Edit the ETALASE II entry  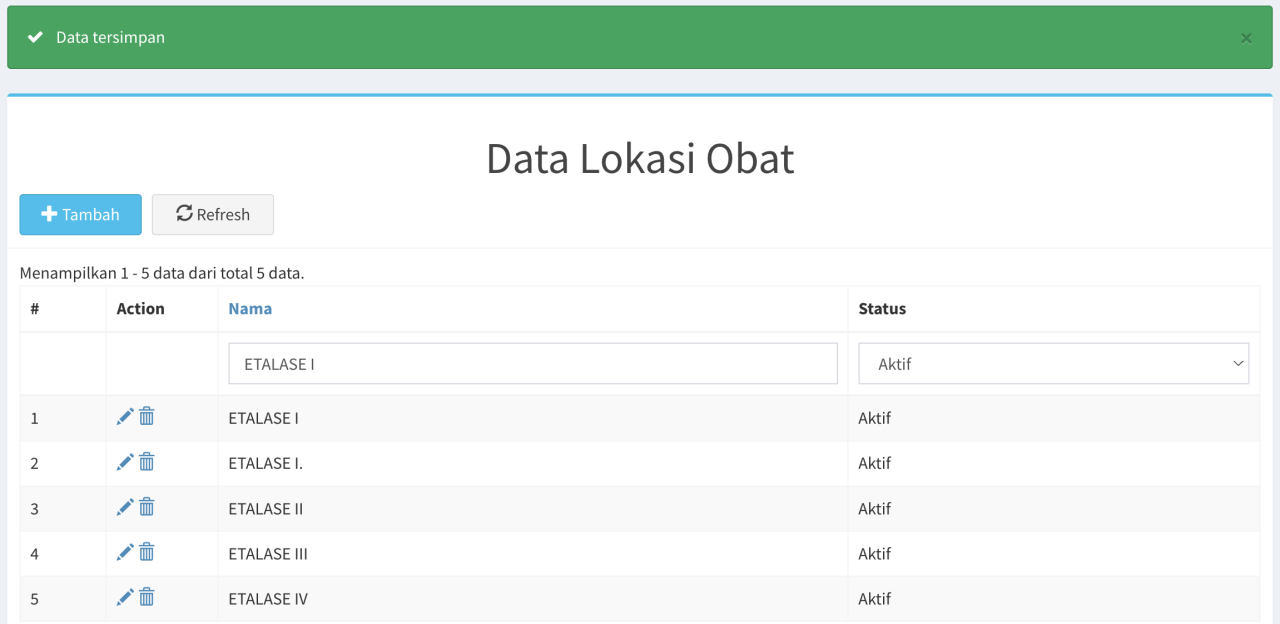tap(125, 507)
